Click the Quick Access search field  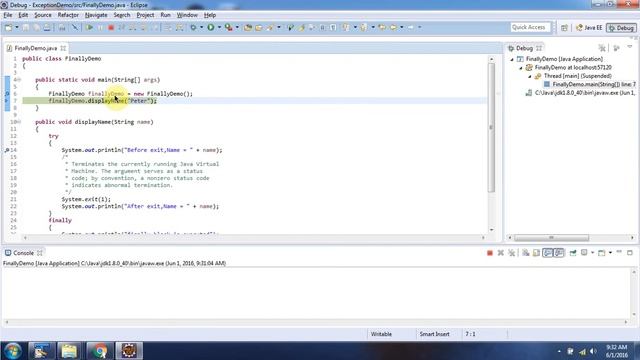(530, 27)
